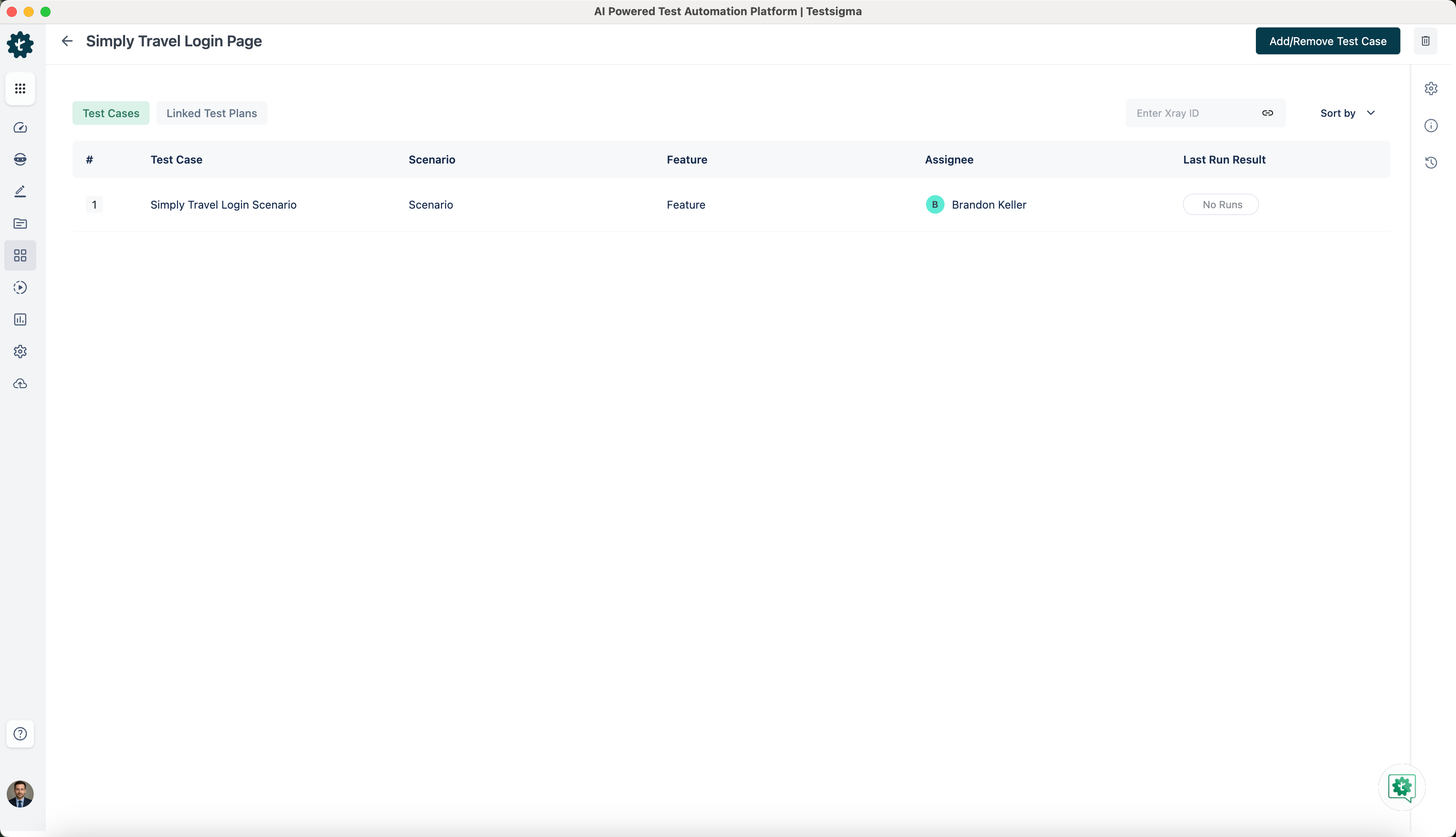Open the cloud upload icon

tap(20, 384)
